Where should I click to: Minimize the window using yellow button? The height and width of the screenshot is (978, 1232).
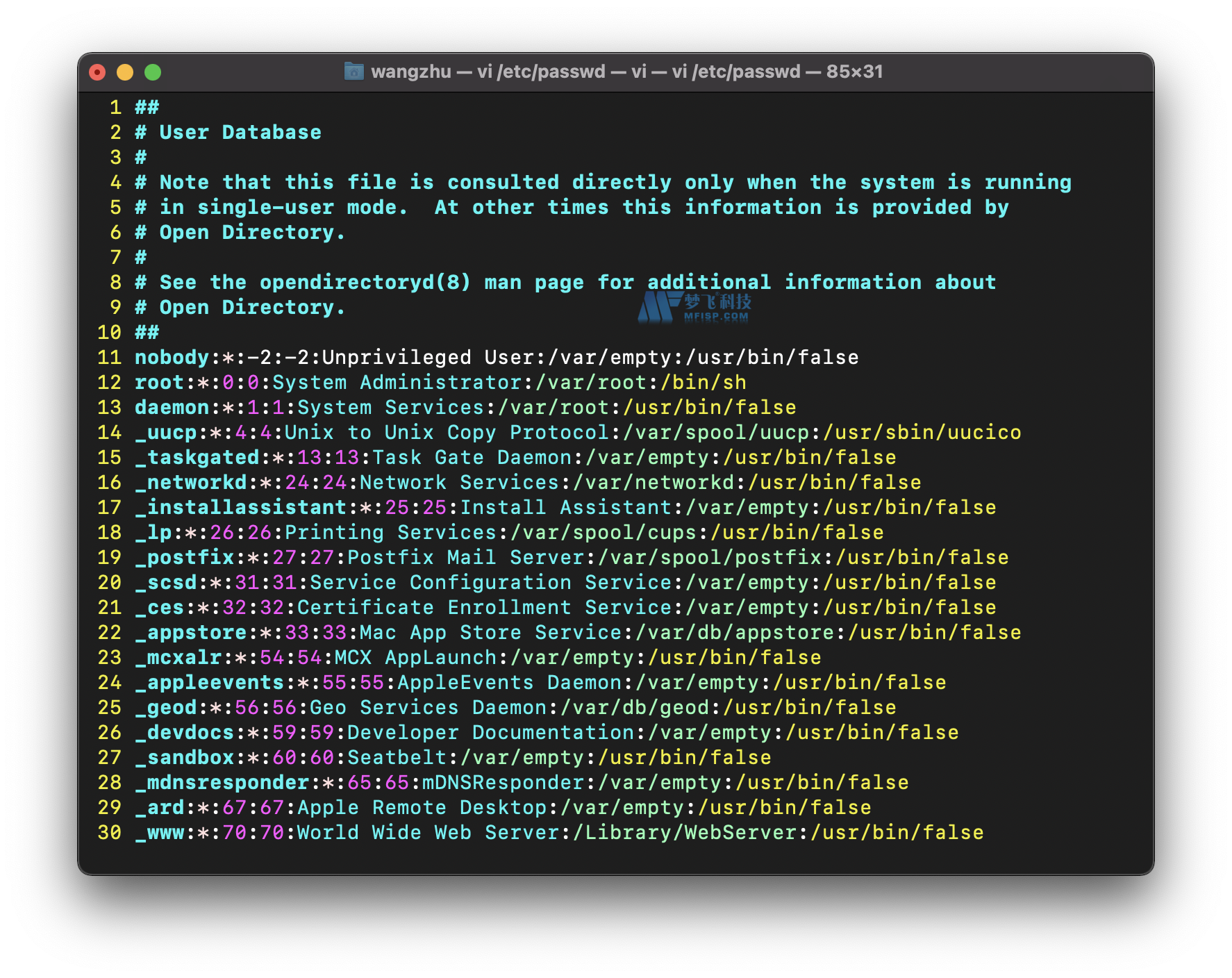[125, 72]
